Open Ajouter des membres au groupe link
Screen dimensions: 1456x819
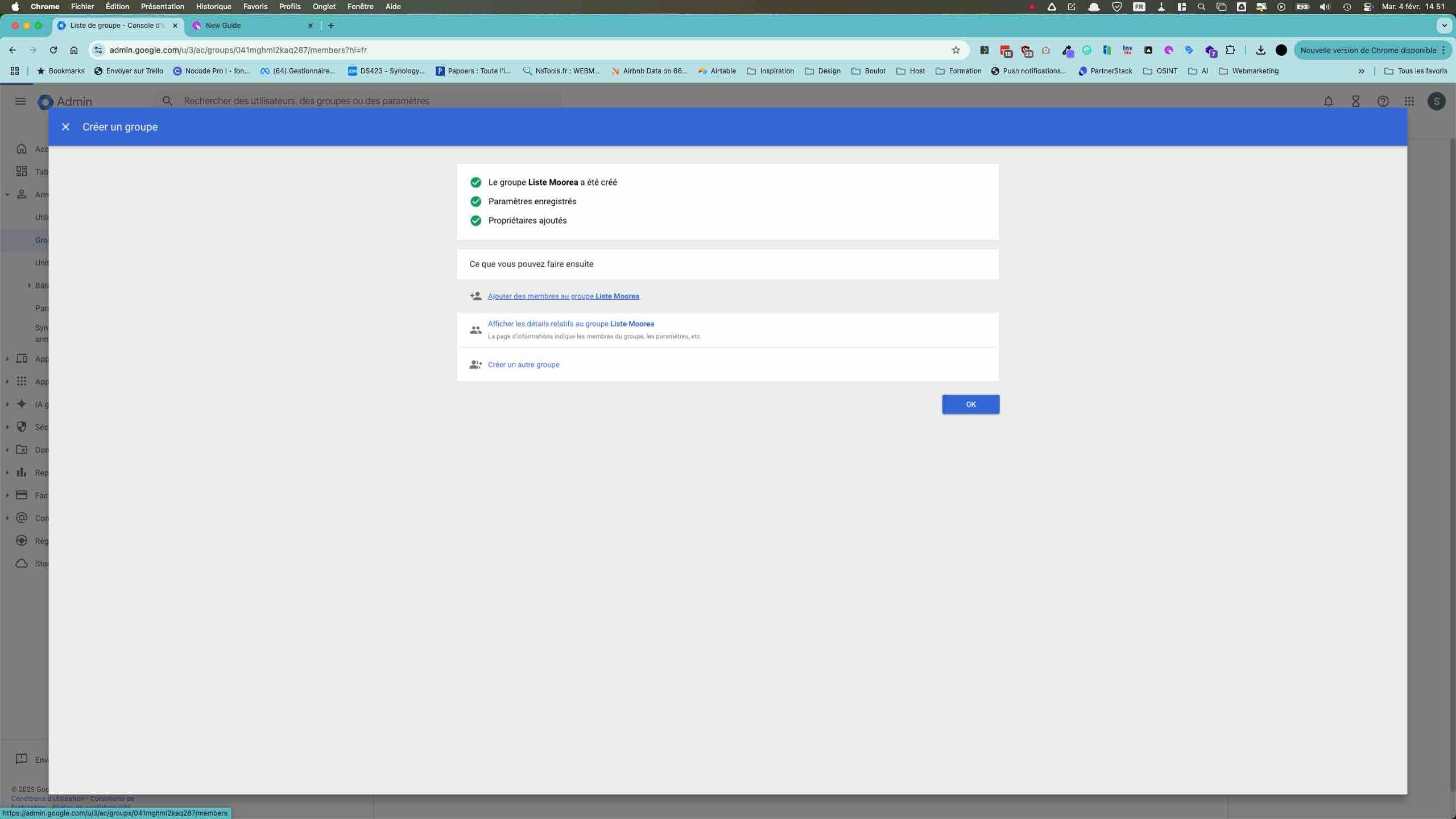click(563, 296)
